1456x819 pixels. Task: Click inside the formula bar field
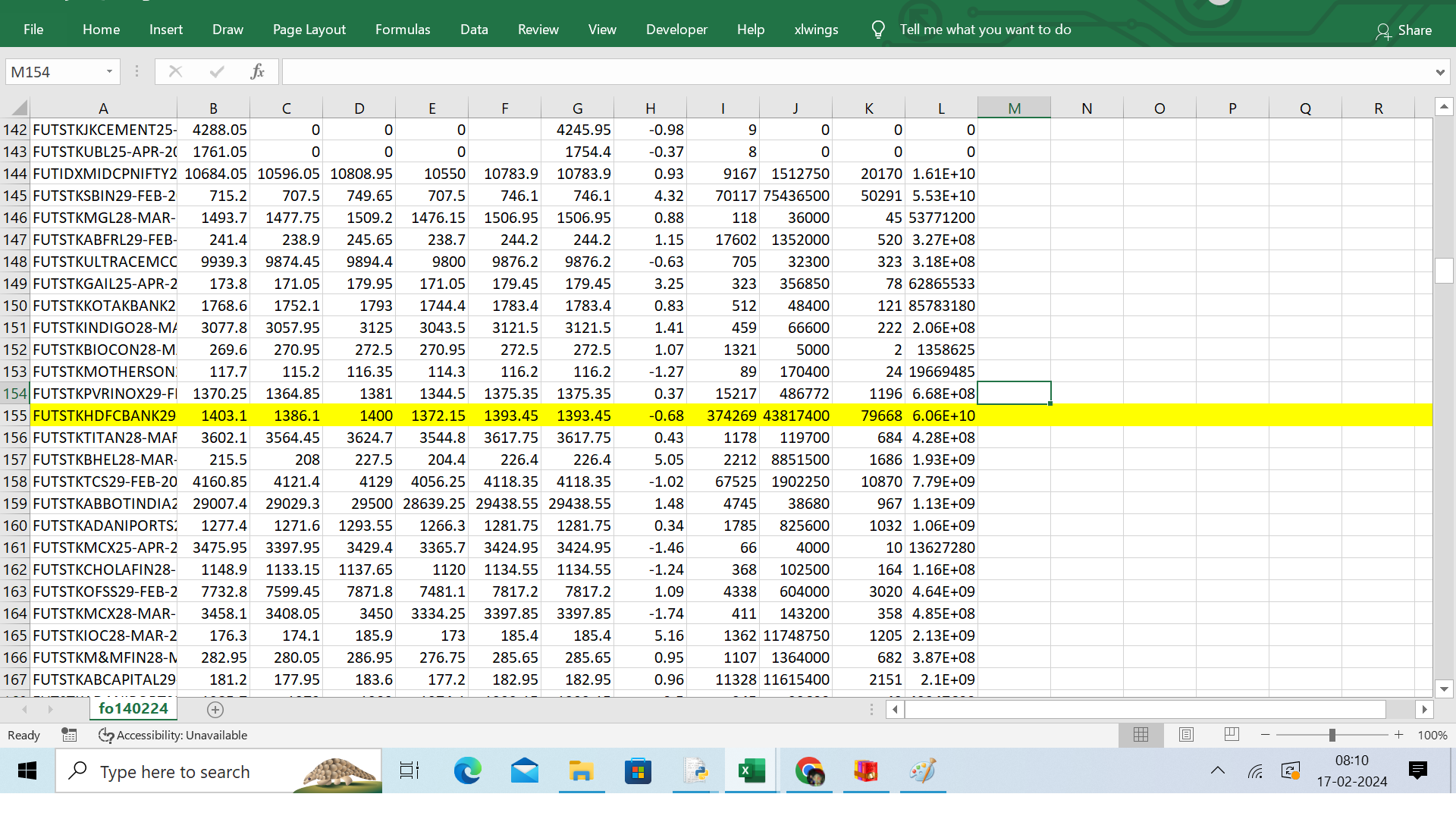(x=857, y=72)
